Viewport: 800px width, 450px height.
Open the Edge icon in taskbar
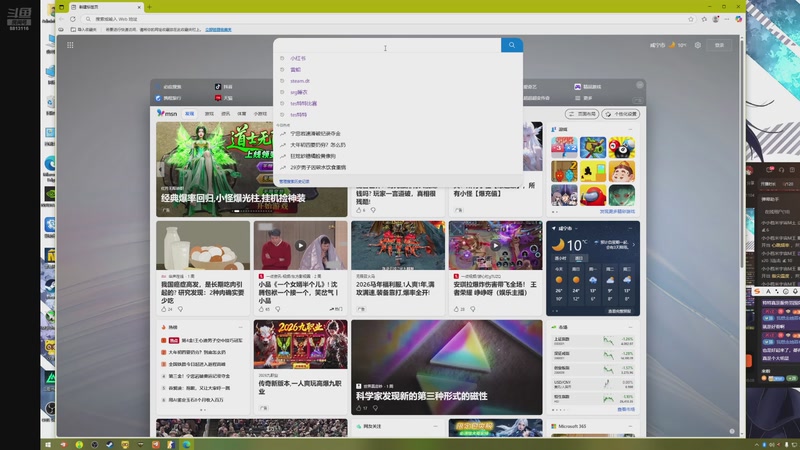coord(186,444)
